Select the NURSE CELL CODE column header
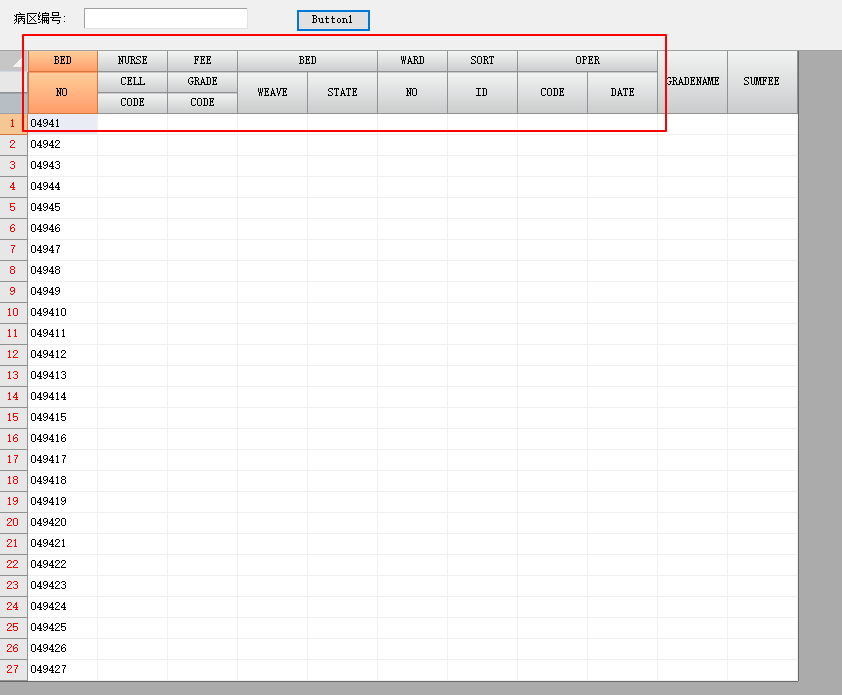The image size is (842, 695). [x=132, y=82]
